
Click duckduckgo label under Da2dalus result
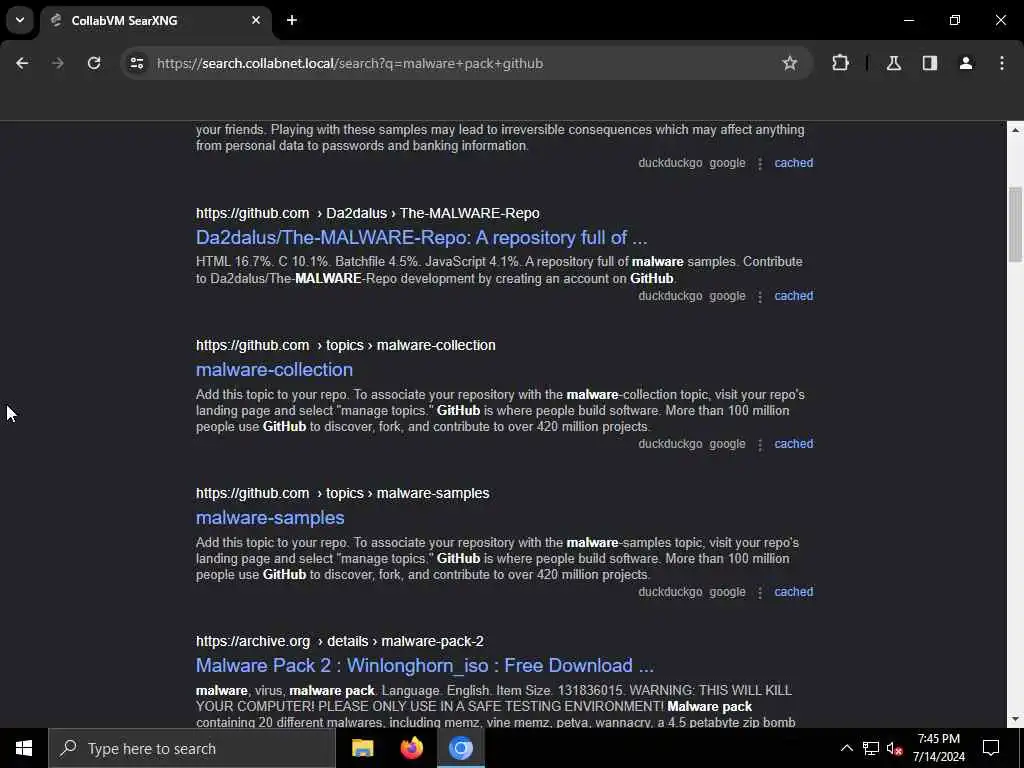tap(670, 296)
